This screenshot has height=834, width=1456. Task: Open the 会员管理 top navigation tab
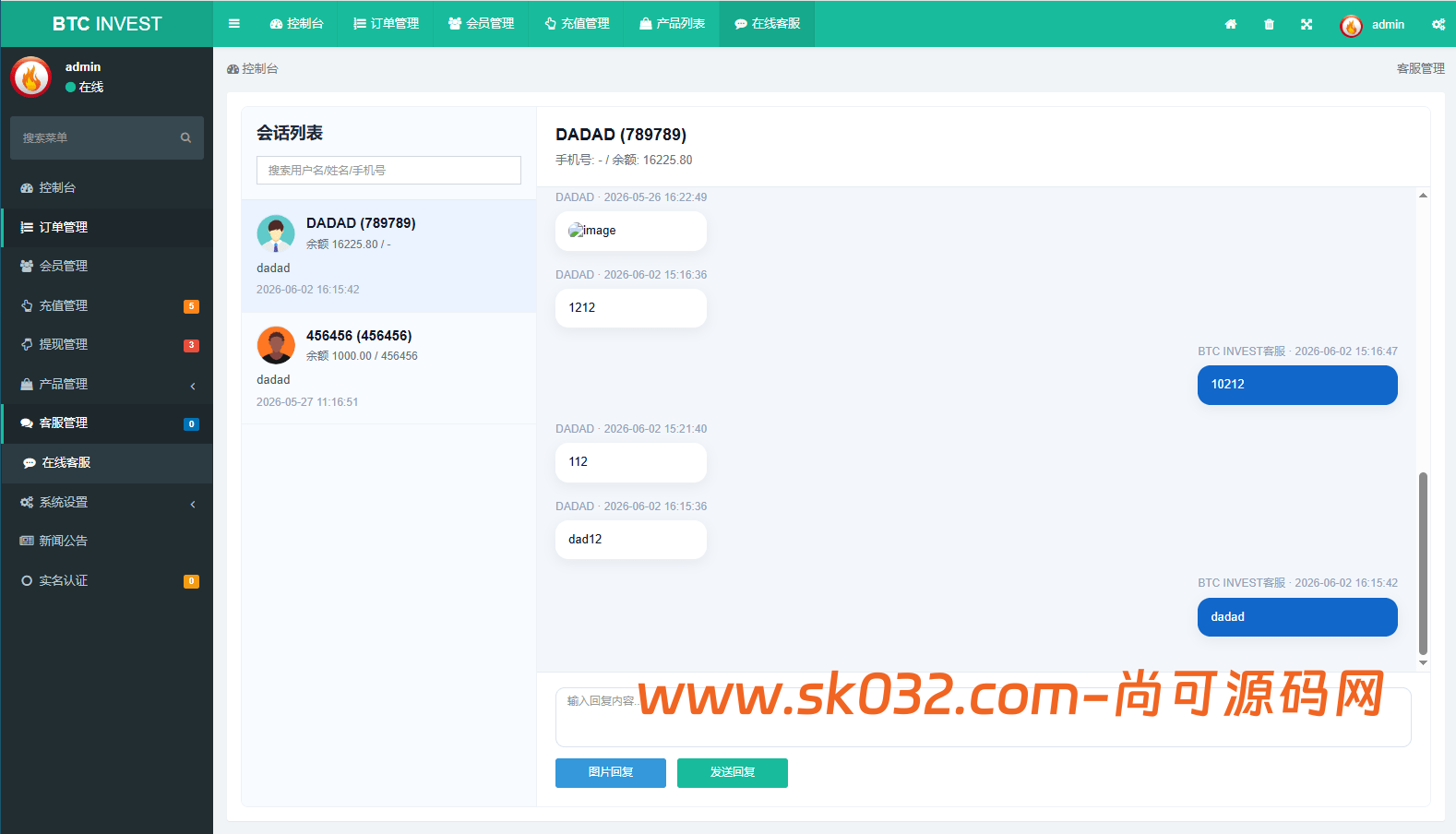click(481, 24)
